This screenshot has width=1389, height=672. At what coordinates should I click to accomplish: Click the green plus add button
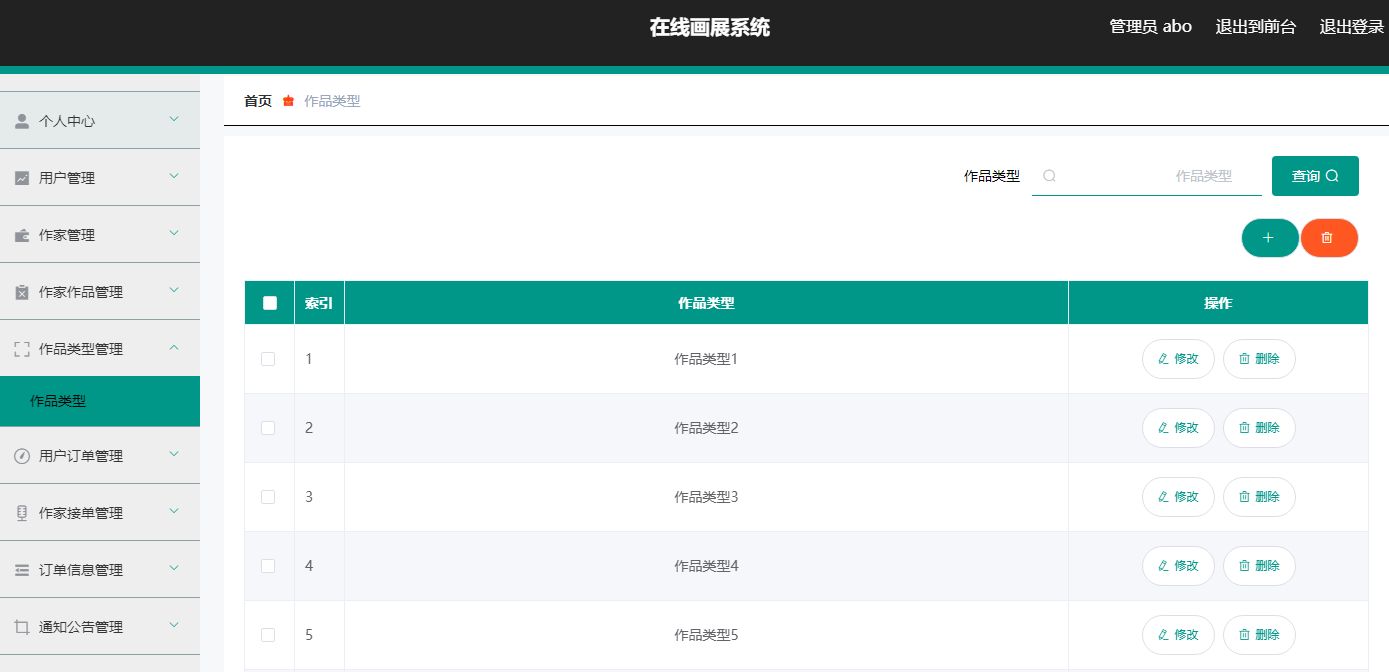point(1270,238)
